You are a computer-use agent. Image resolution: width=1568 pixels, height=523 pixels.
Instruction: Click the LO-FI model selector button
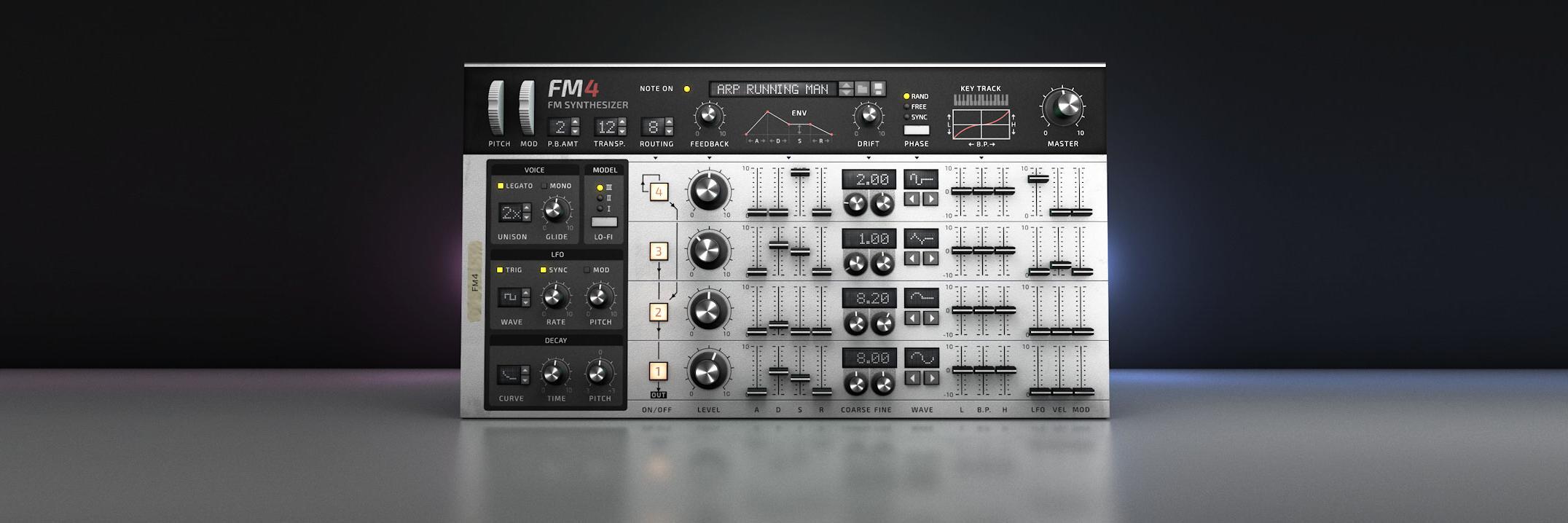pos(604,222)
